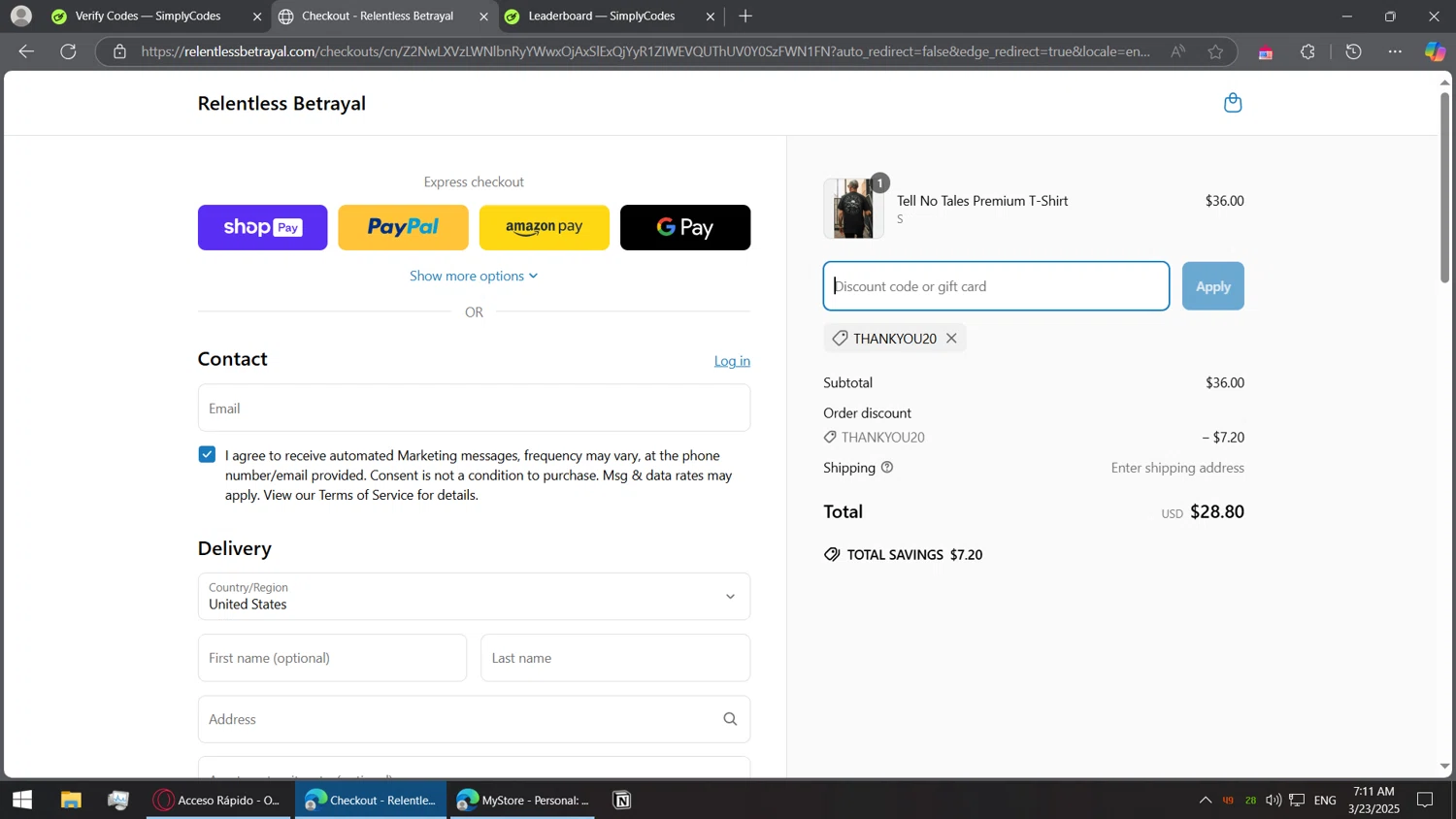This screenshot has height=819, width=1456.
Task: Click the Address input field
Action: coord(474,719)
